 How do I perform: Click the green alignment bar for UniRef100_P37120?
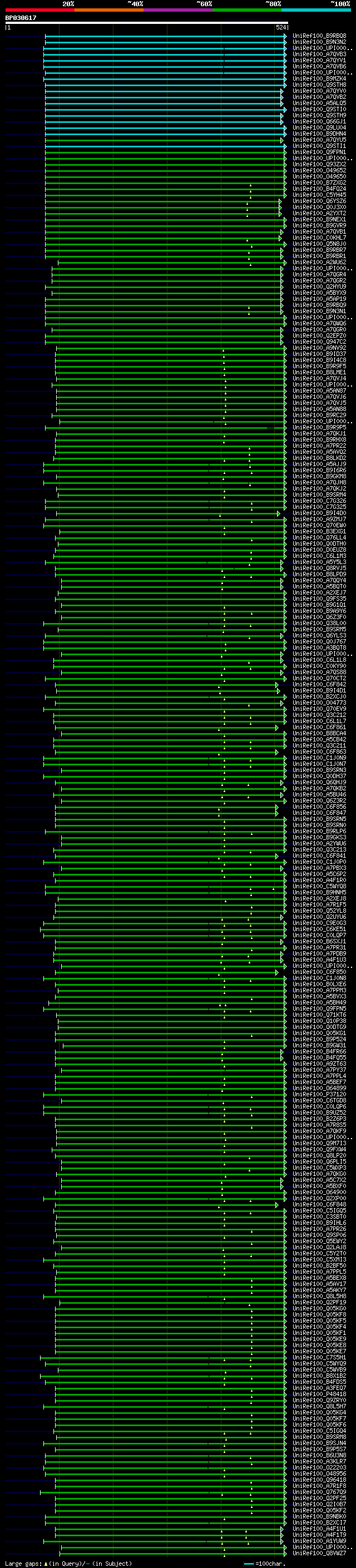165,1095
